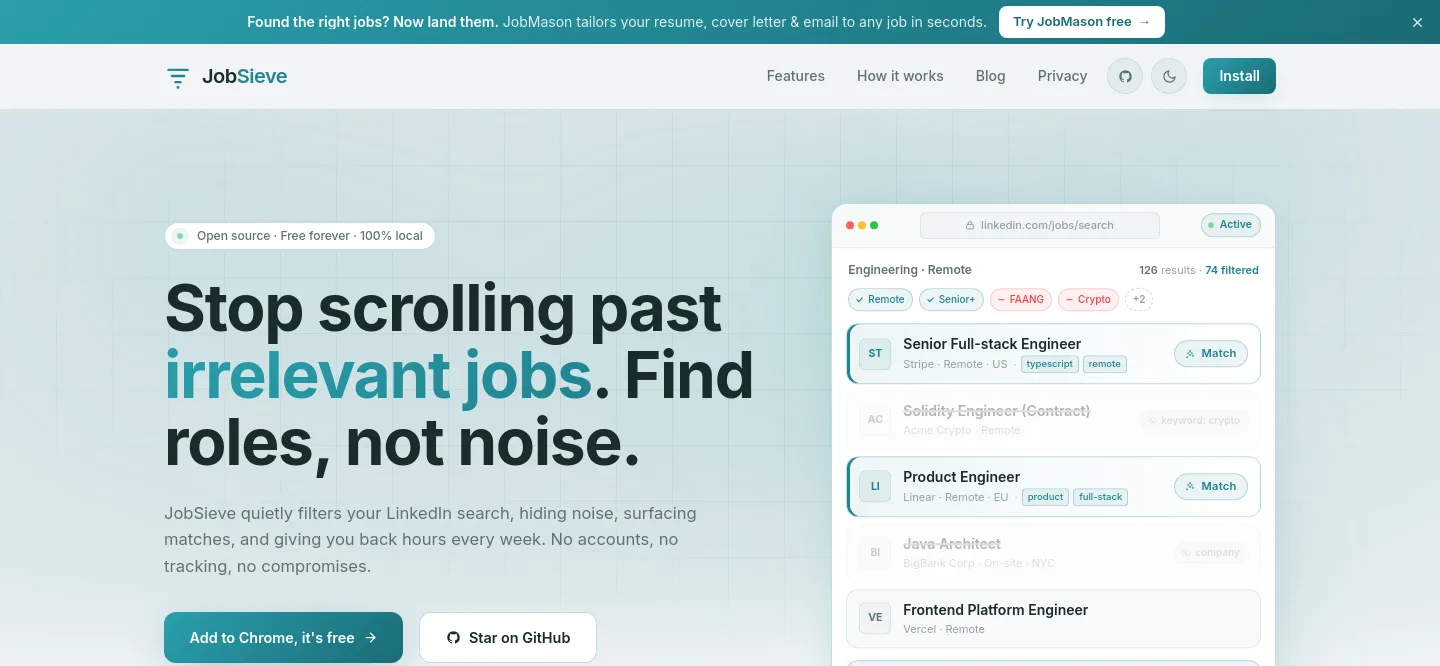Click the Engineering · Remote search heading

(910, 270)
